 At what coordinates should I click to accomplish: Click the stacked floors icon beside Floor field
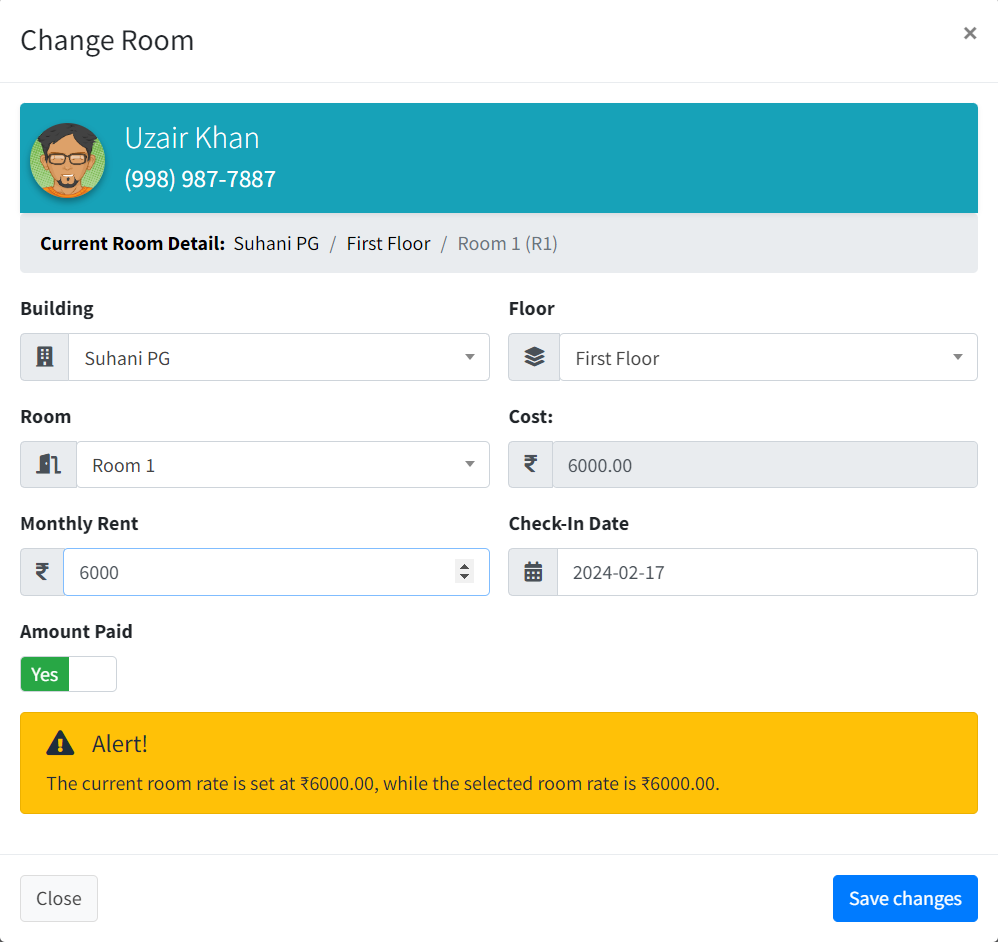(533, 357)
